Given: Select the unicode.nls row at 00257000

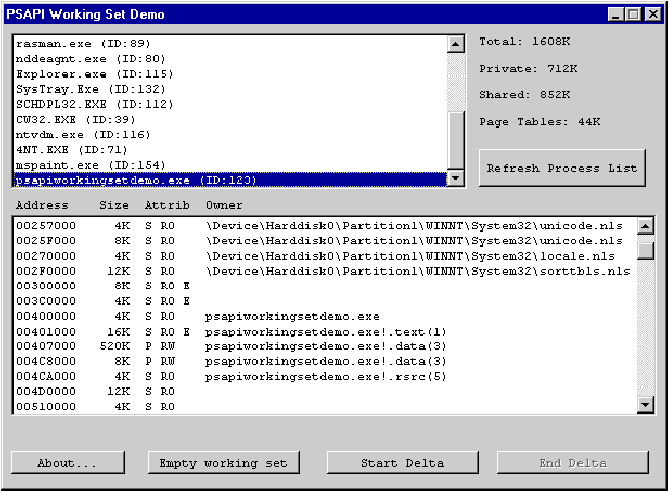Looking at the screenshot, I should tap(320, 226).
